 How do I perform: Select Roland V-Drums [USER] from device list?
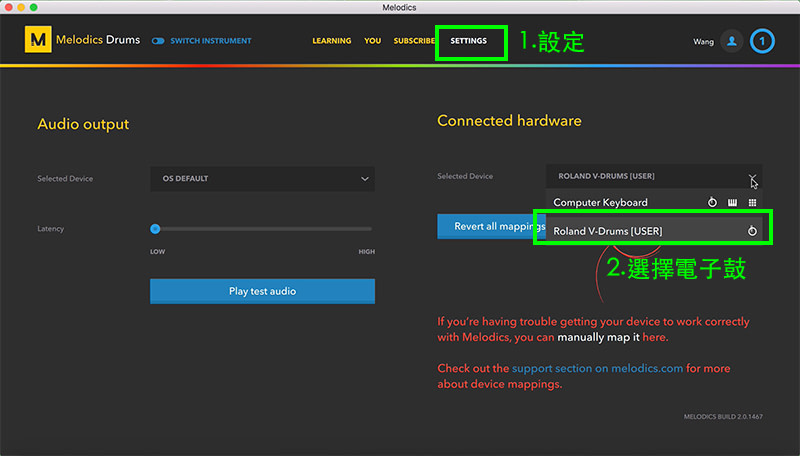coord(654,231)
